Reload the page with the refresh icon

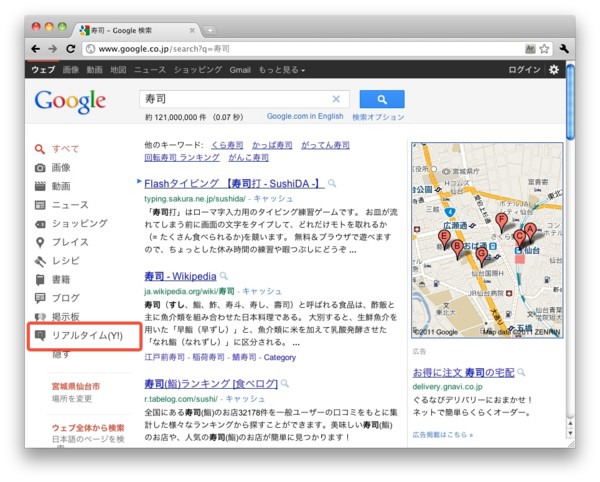pyautogui.click(x=70, y=49)
